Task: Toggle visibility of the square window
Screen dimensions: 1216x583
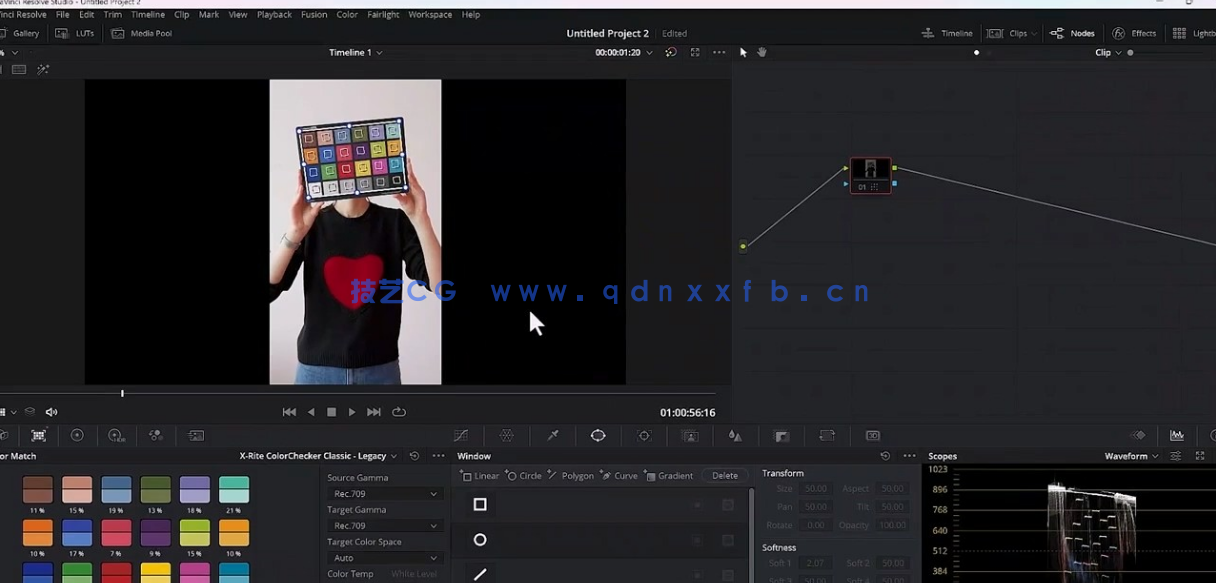Action: pos(697,505)
